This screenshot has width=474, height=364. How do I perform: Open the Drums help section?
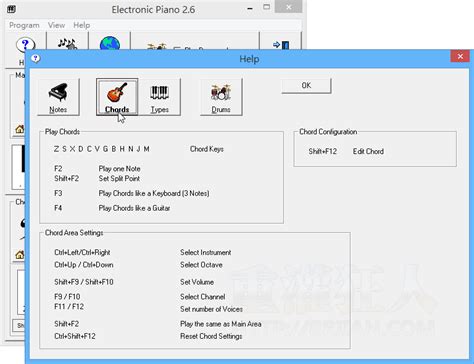pyautogui.click(x=221, y=97)
